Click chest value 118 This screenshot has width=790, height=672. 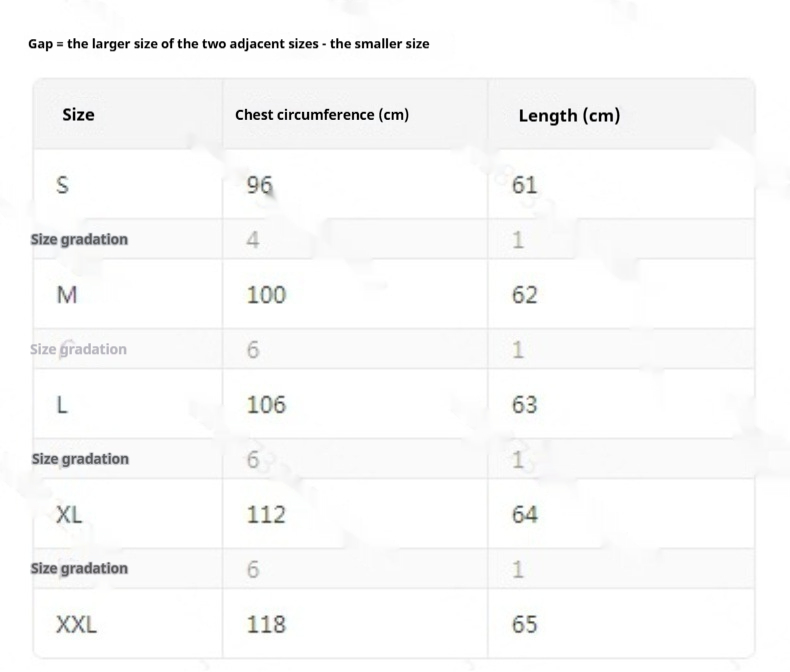coord(266,625)
